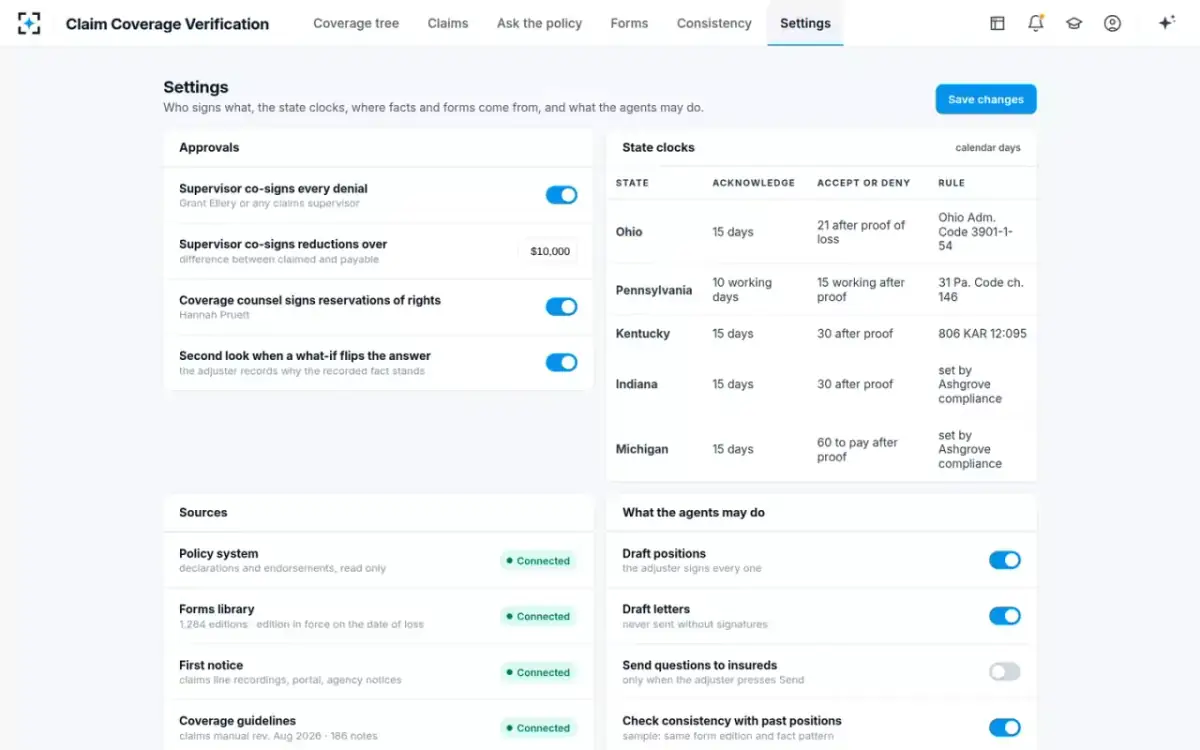Click the ACCEPT OR DENY column header
Image resolution: width=1200 pixels, height=750 pixels.
pyautogui.click(x=863, y=183)
